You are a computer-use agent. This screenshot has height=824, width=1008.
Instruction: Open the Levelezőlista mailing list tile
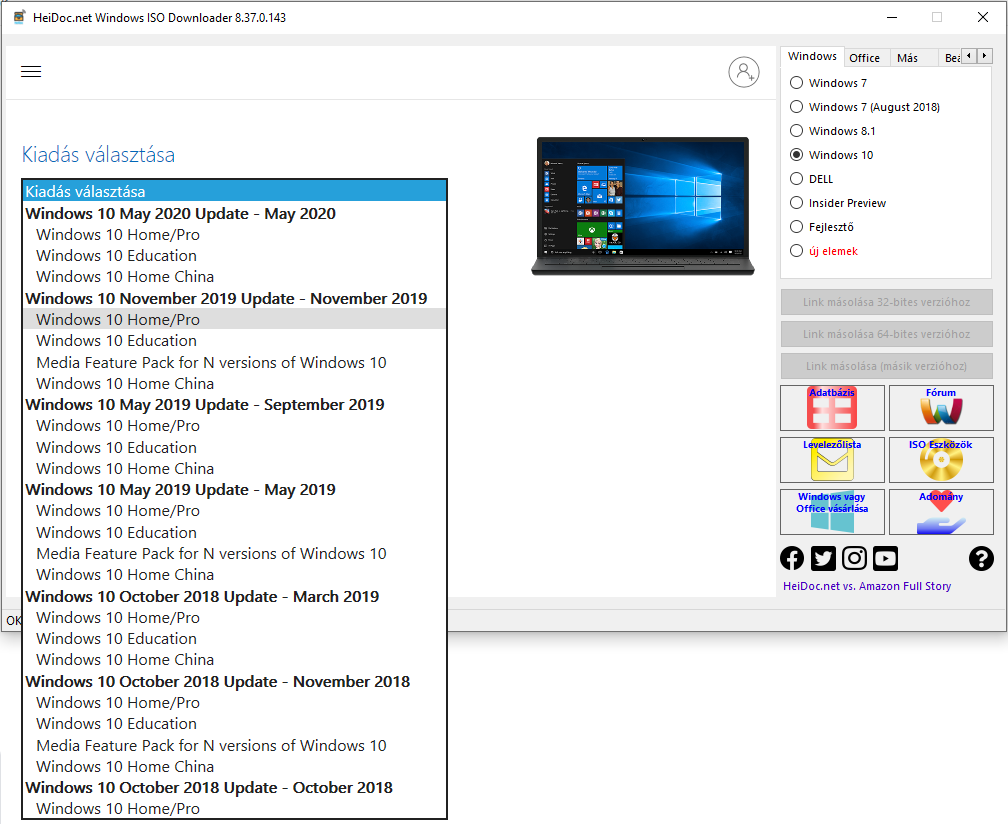tap(832, 460)
